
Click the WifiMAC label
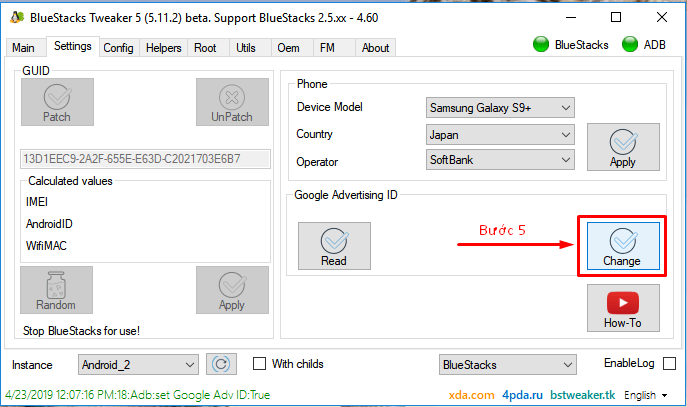[46, 246]
